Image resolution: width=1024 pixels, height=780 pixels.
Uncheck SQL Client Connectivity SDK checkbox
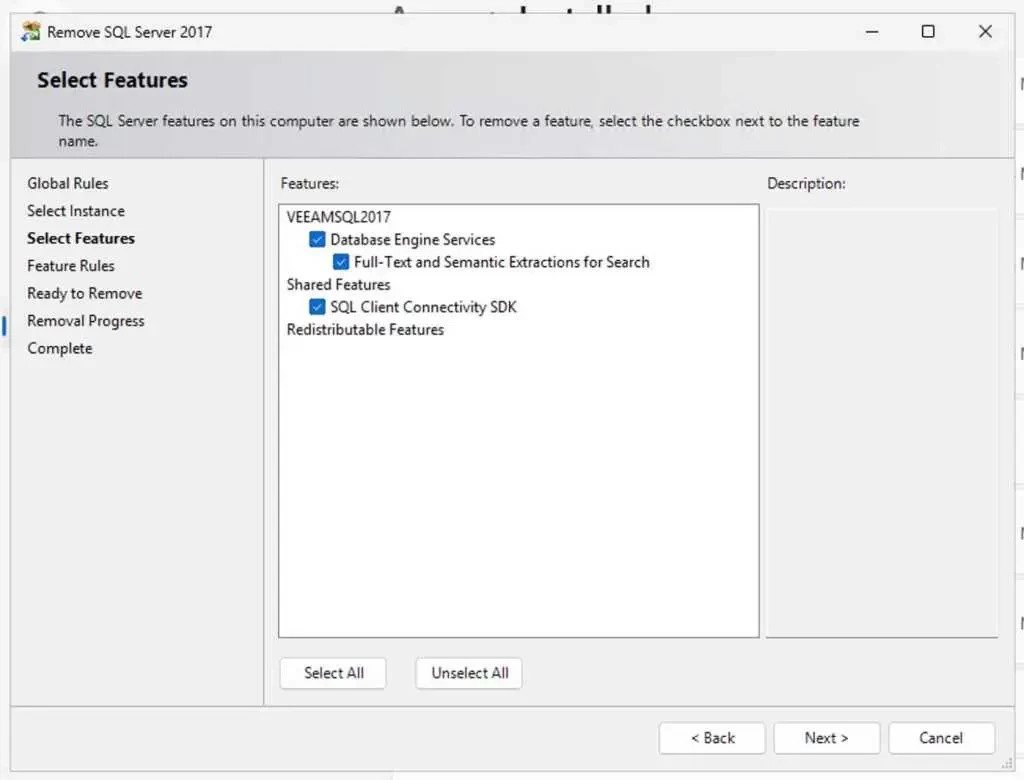tap(317, 307)
